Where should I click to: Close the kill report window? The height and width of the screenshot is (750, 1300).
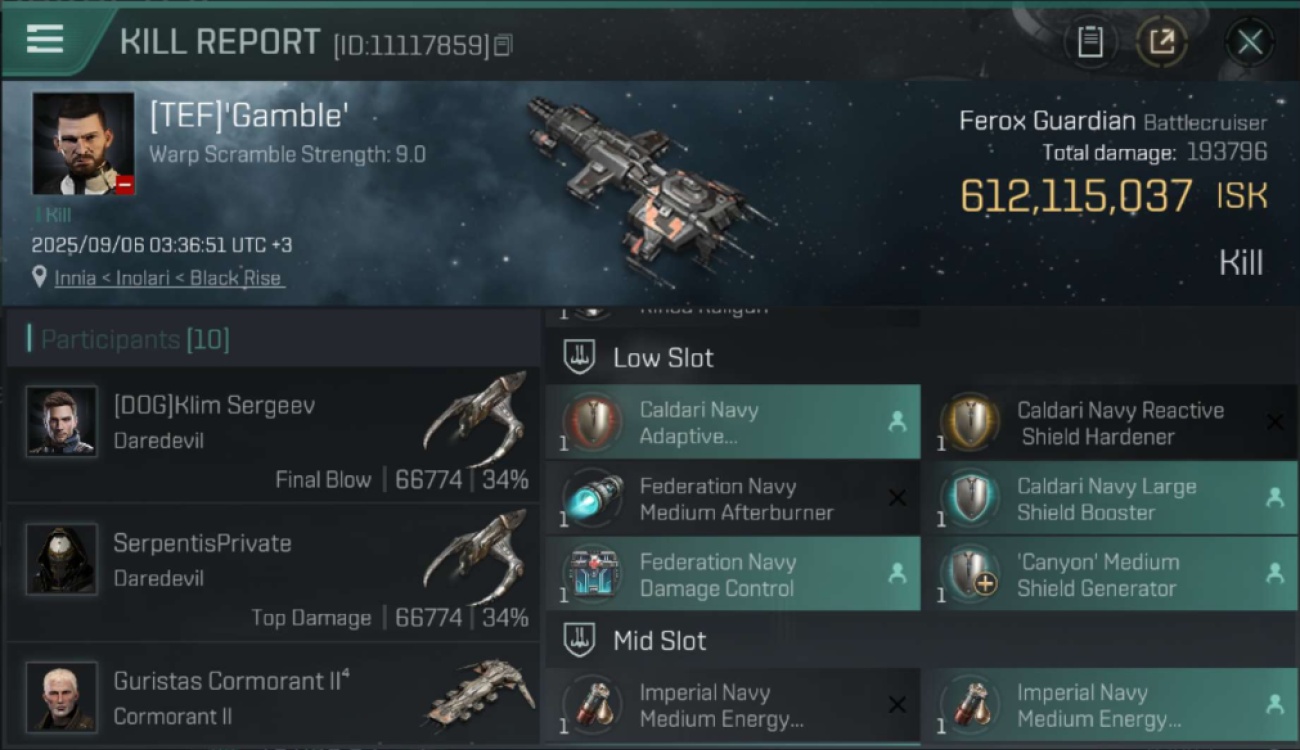[x=1249, y=42]
